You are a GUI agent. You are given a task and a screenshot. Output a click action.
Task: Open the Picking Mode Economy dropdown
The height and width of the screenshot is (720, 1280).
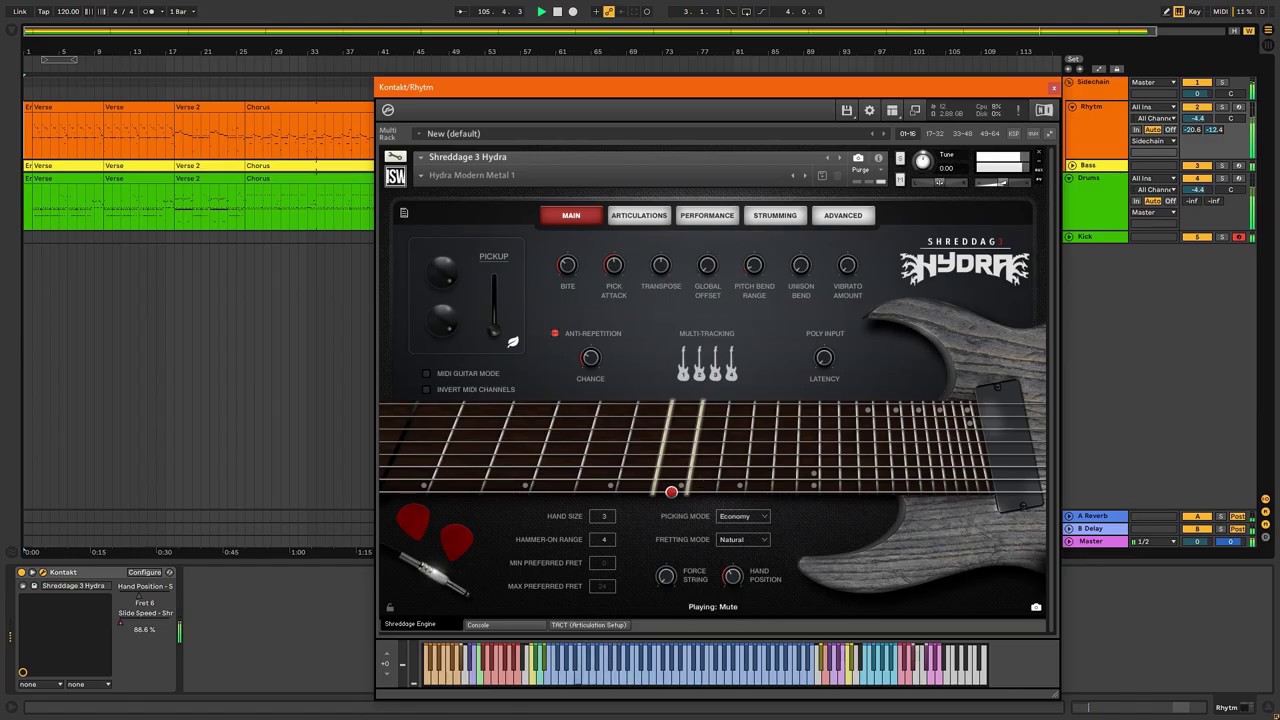(743, 517)
